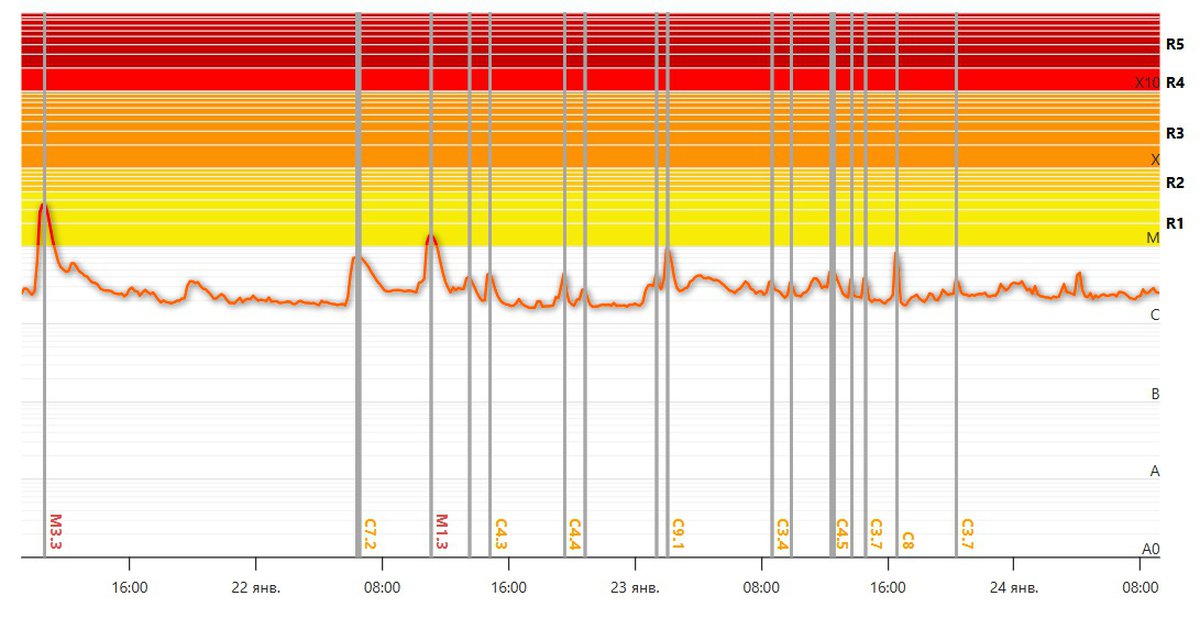This screenshot has width=1200, height=618.
Task: Select the R2 level label
Action: coord(1175,182)
